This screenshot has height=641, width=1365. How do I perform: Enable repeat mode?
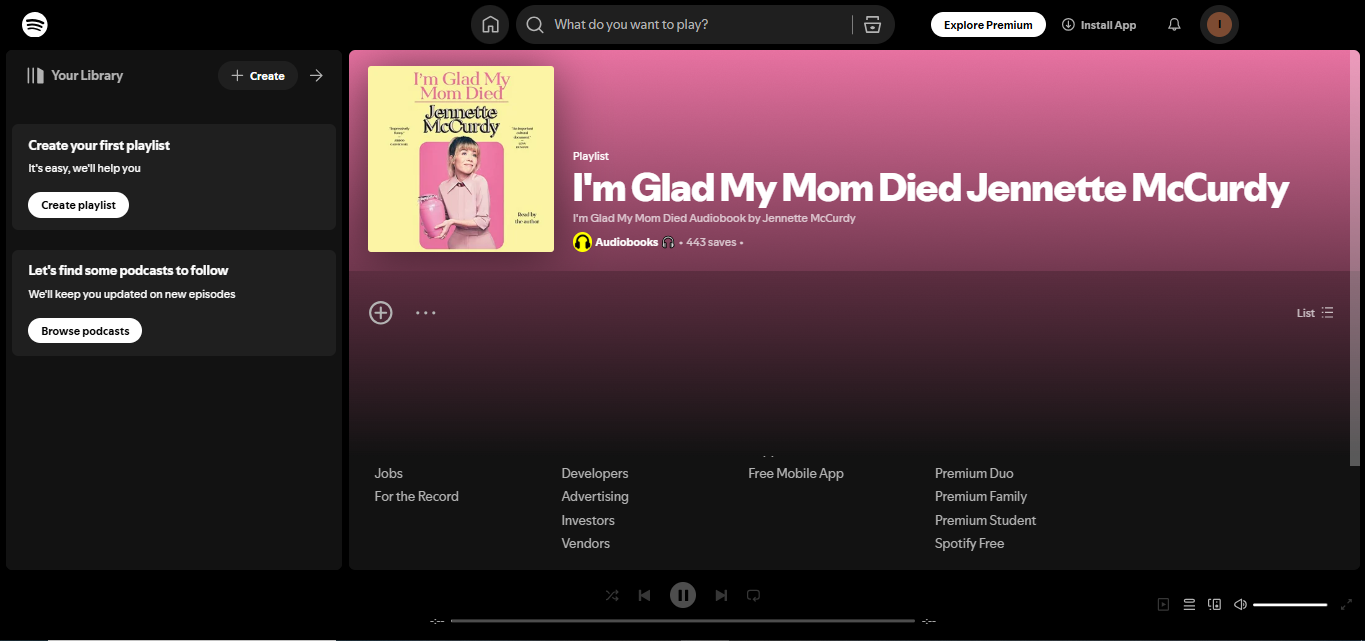(x=753, y=595)
